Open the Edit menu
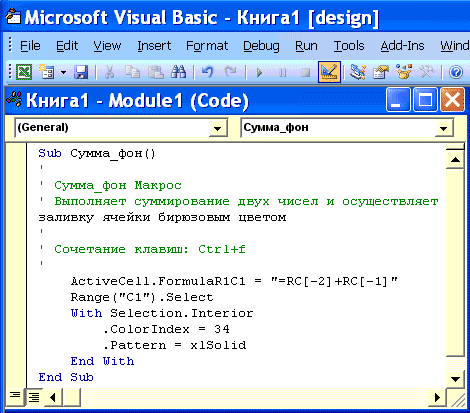The height and width of the screenshot is (413, 470). (67, 46)
